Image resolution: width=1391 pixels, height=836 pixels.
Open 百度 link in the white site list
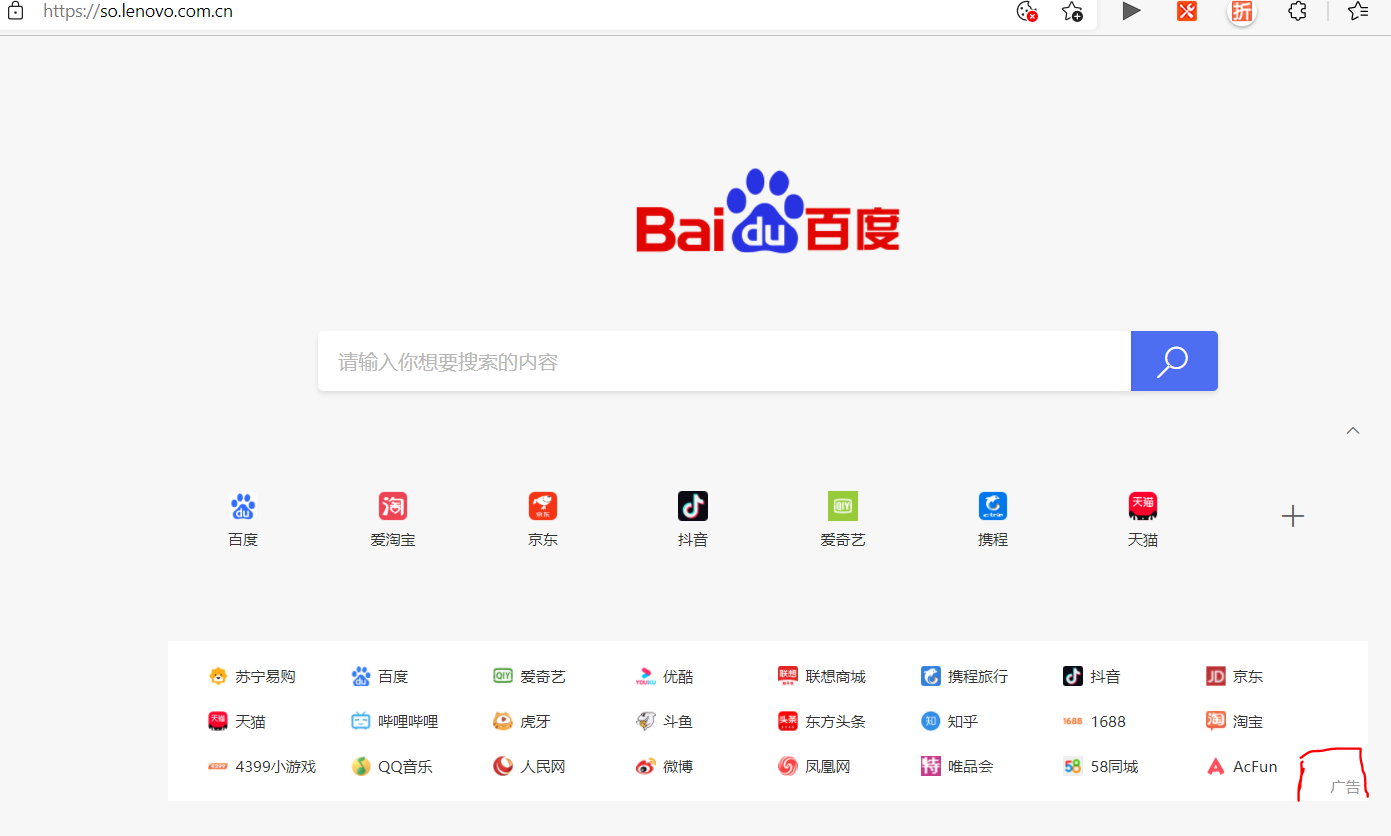(380, 677)
